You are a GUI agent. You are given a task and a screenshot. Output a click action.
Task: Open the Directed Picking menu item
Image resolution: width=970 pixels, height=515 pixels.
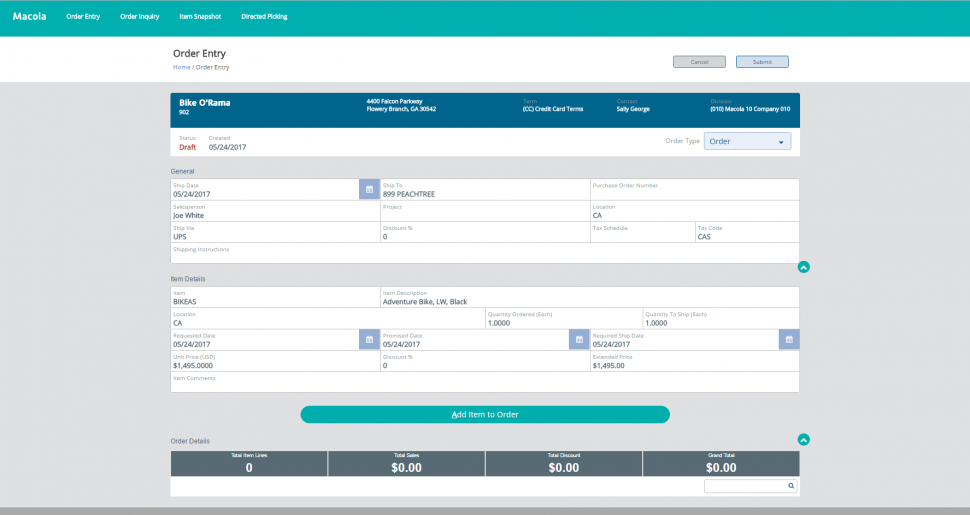tap(265, 17)
